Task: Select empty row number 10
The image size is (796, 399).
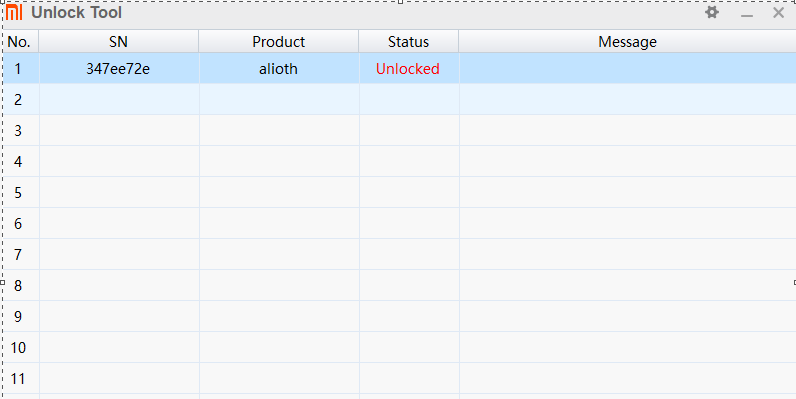Action: pyautogui.click(x=400, y=347)
